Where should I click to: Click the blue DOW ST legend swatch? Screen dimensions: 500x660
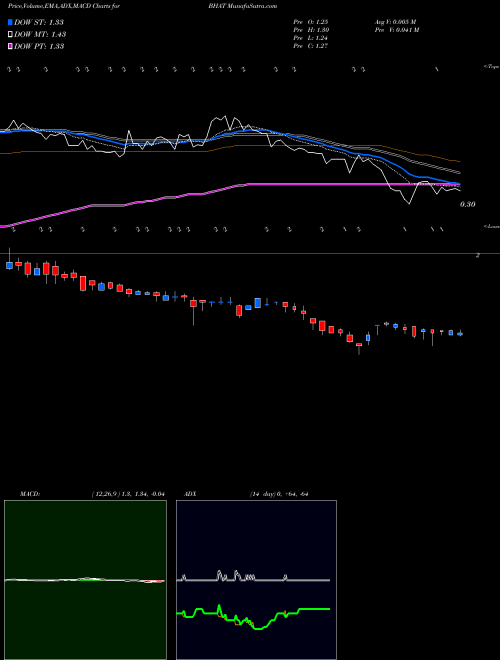coord(11,22)
